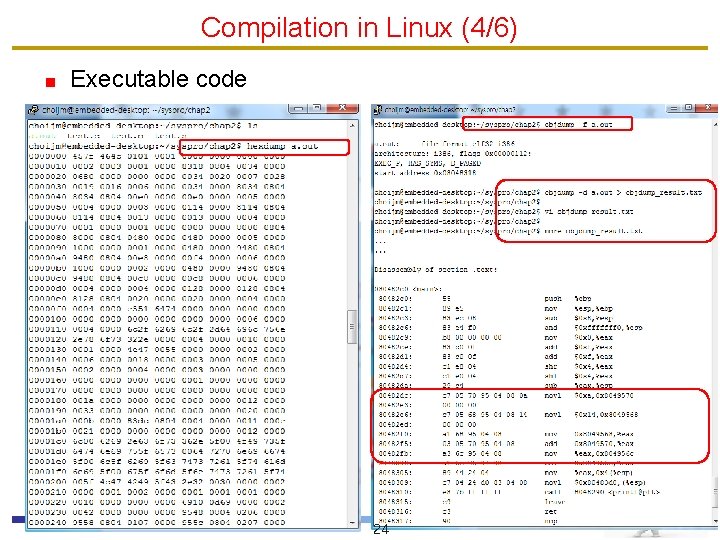Minimize the right objdump terminal window
Image resolution: width=720 pixels, height=540 pixels.
pos(674,108)
